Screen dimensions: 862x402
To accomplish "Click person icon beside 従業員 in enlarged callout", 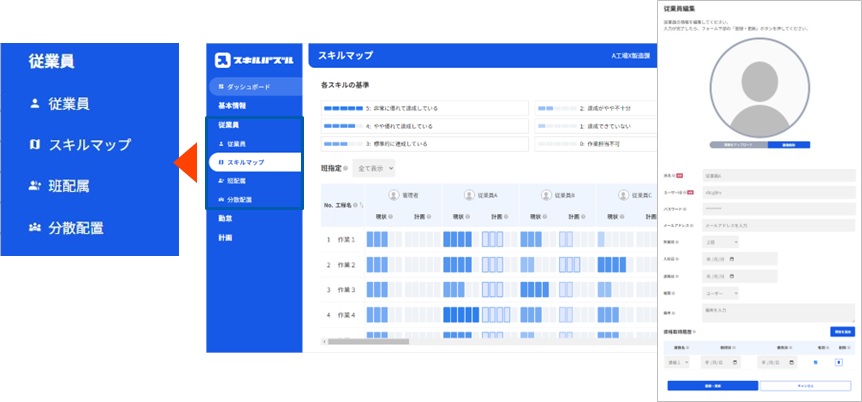I will 35,103.
